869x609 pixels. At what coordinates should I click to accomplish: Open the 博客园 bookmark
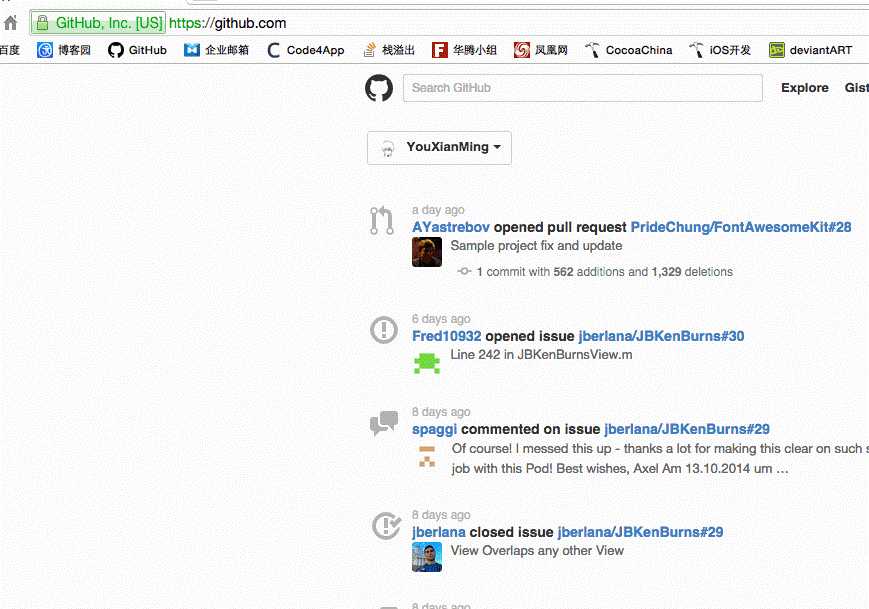(64, 50)
